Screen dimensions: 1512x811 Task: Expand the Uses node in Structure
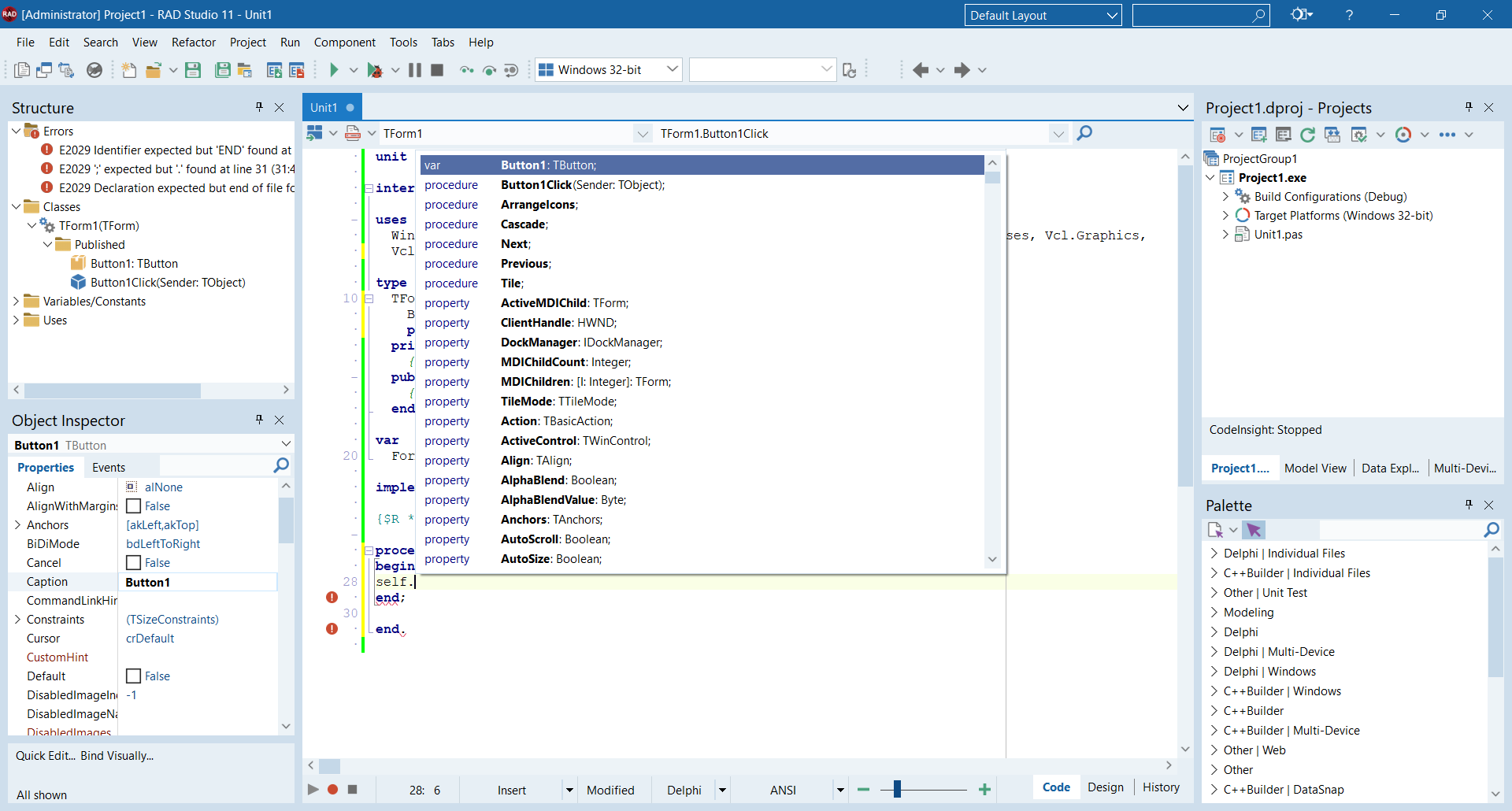click(16, 320)
